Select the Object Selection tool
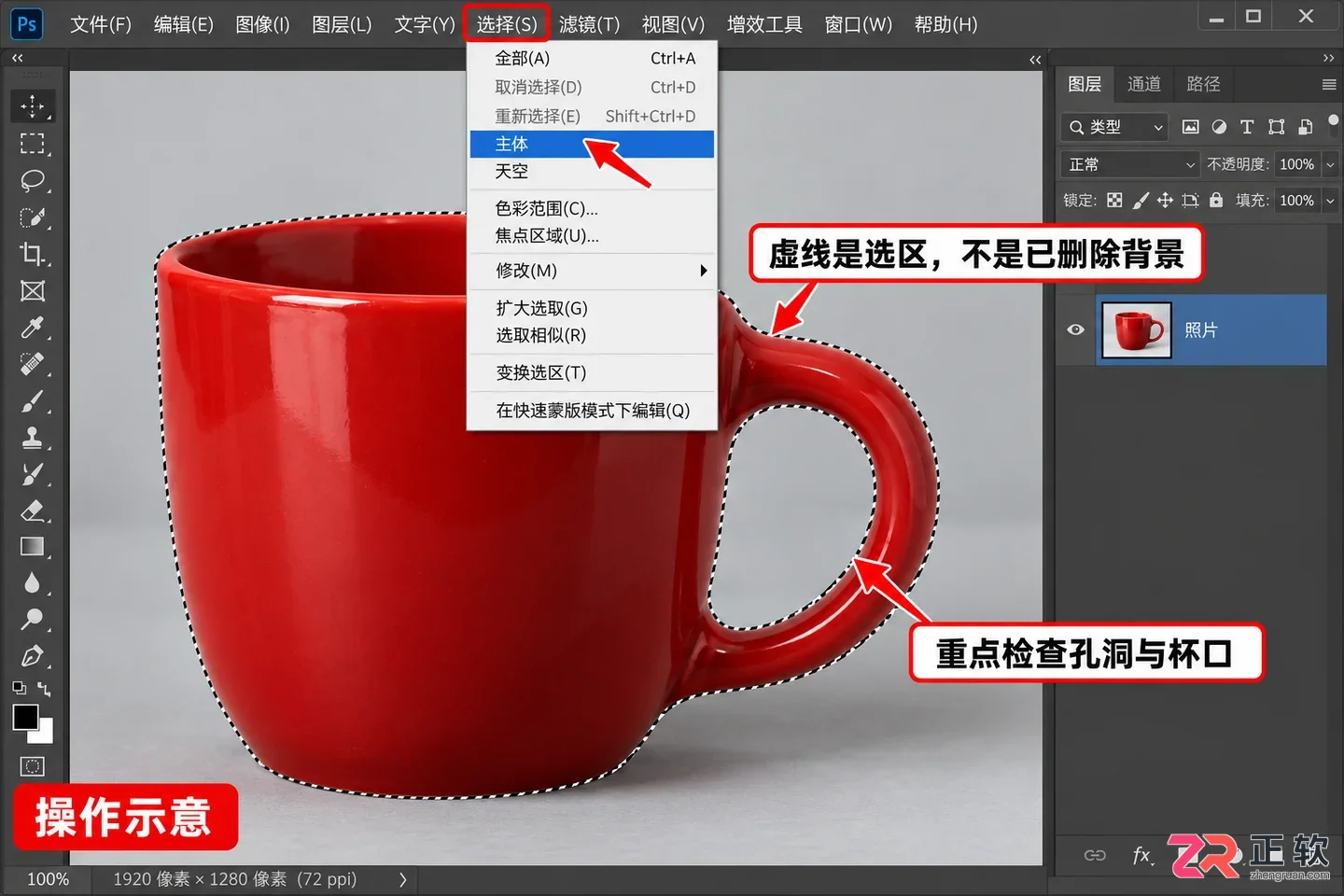 (33, 217)
